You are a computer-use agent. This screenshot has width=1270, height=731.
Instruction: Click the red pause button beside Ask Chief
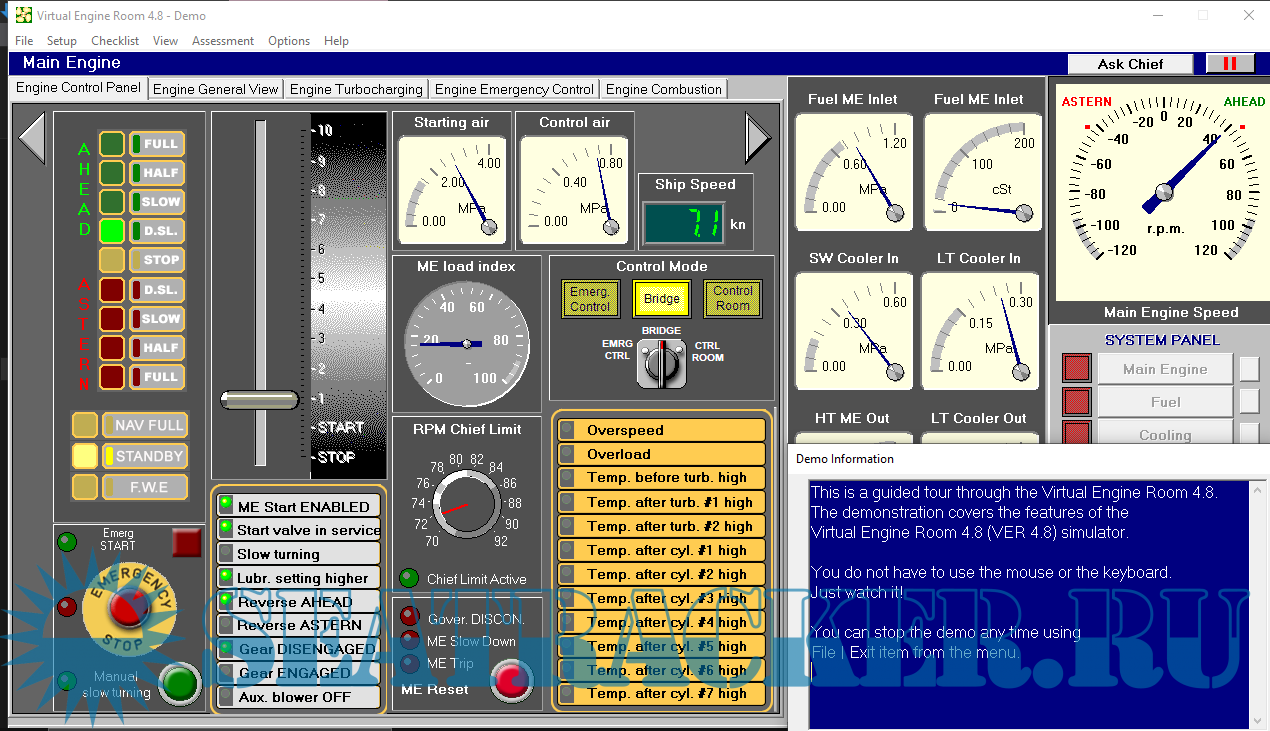1229,64
